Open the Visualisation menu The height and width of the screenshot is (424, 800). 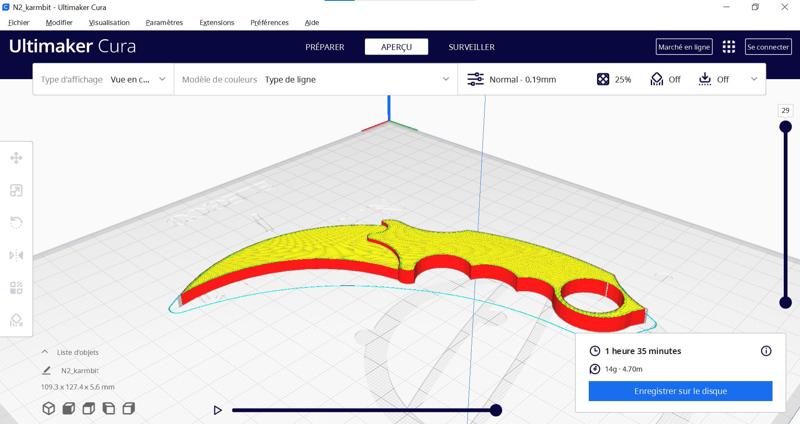click(x=109, y=22)
